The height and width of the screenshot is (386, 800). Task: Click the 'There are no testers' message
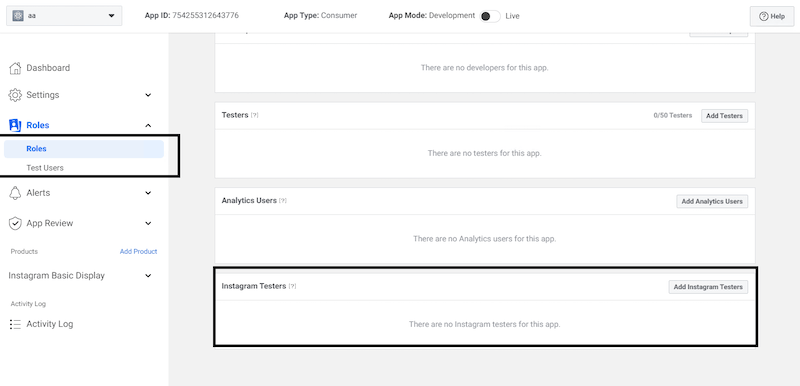pyautogui.click(x=485, y=153)
